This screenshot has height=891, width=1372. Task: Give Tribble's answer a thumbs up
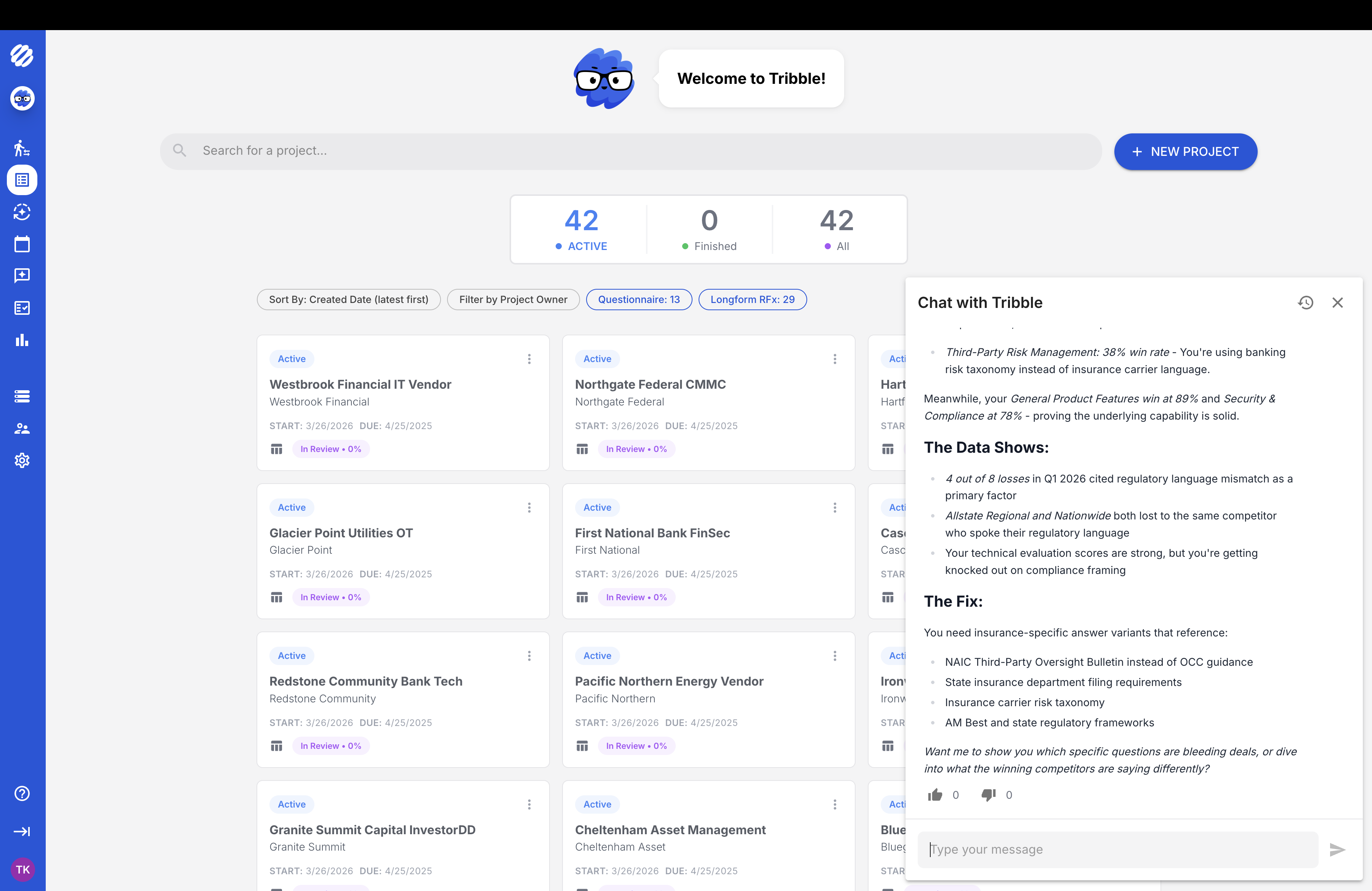935,795
